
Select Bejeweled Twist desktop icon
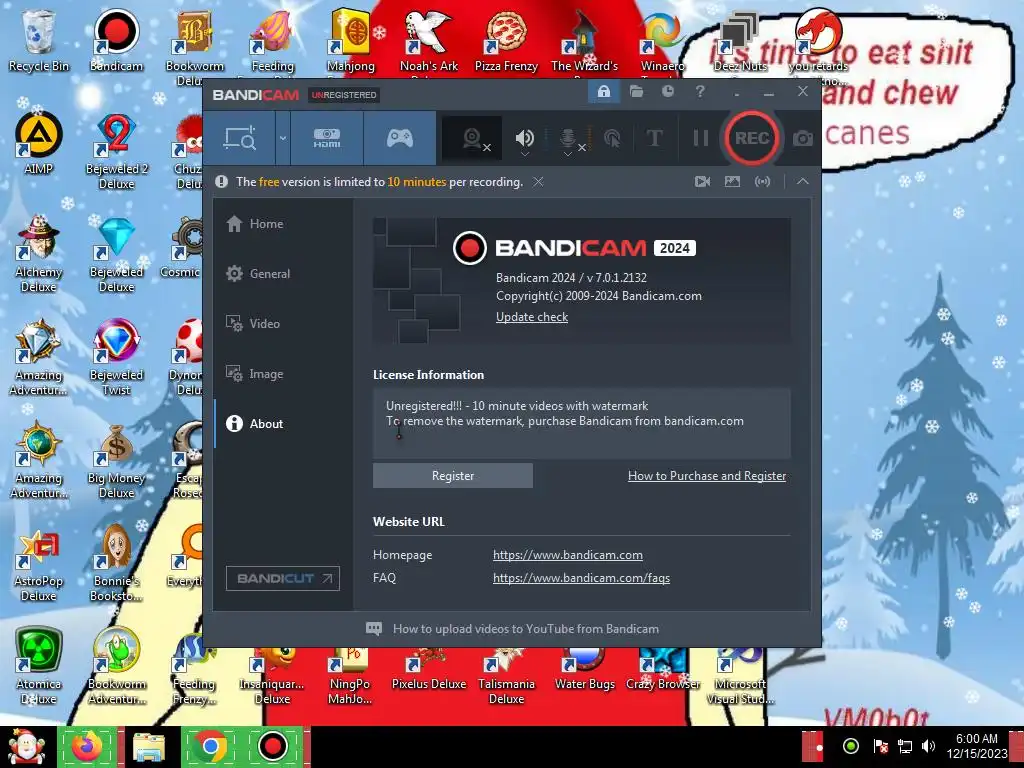[x=116, y=357]
